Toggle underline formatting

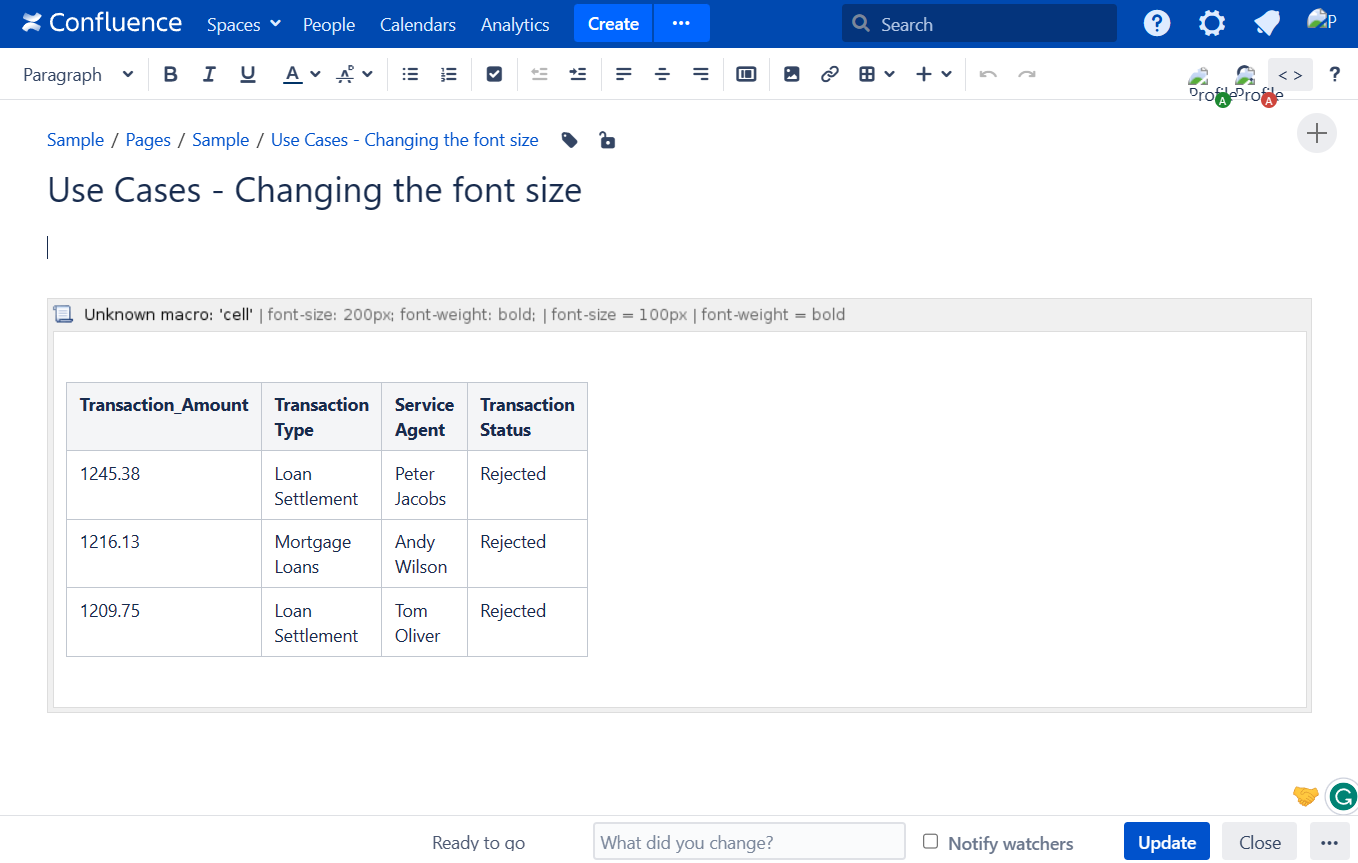click(x=248, y=74)
